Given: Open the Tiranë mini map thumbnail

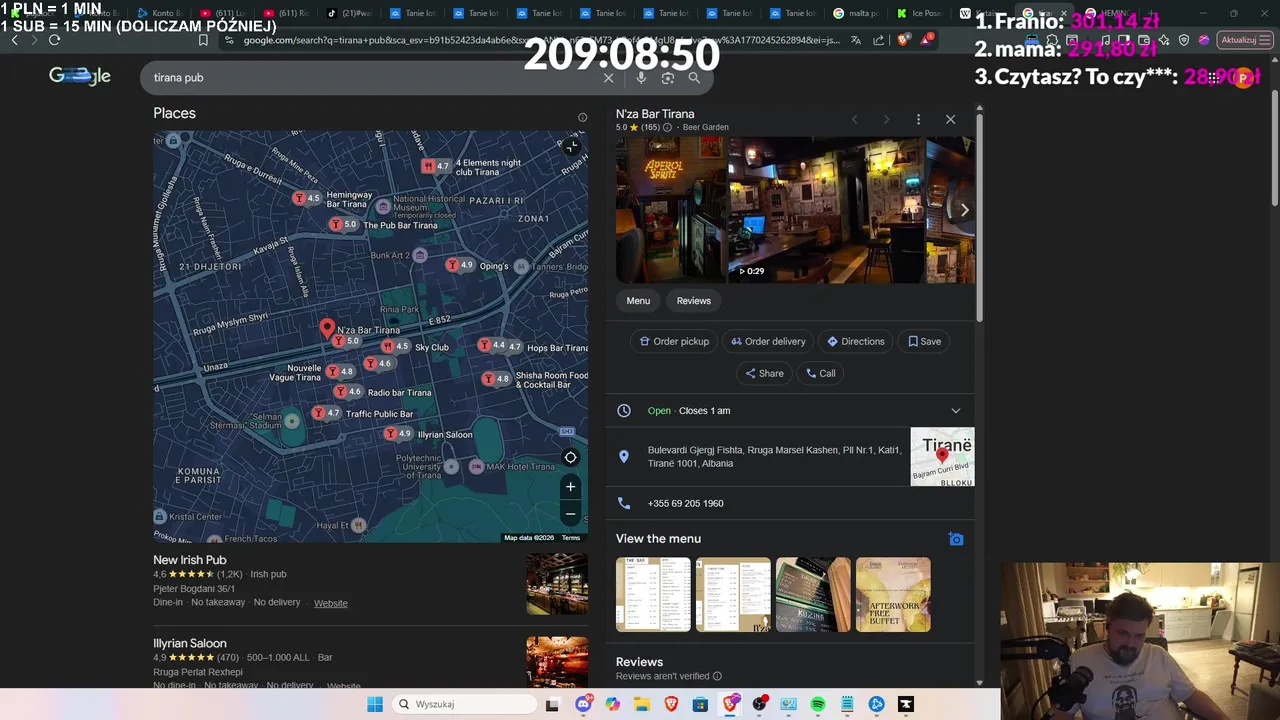Looking at the screenshot, I should (x=942, y=457).
